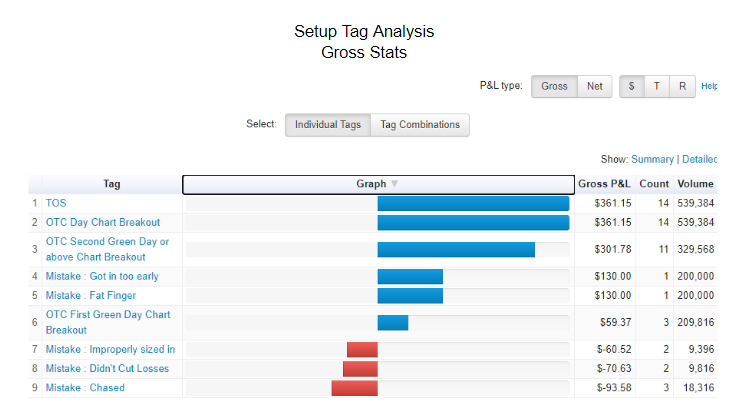Click the red Mistake : Chased loss bar

click(354, 388)
